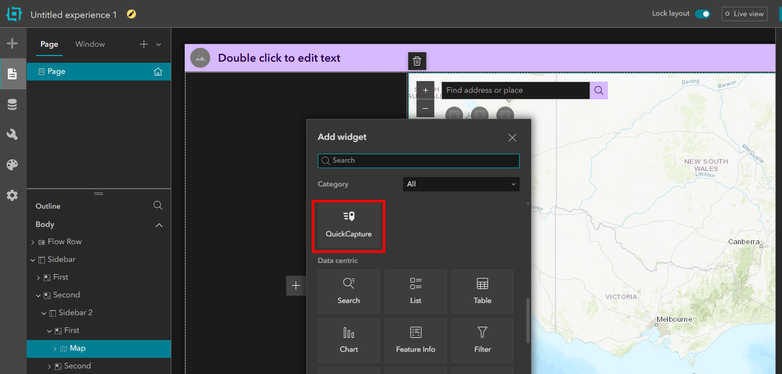The width and height of the screenshot is (782, 374).
Task: Collapse the Body section chevron
Action: pyautogui.click(x=159, y=225)
